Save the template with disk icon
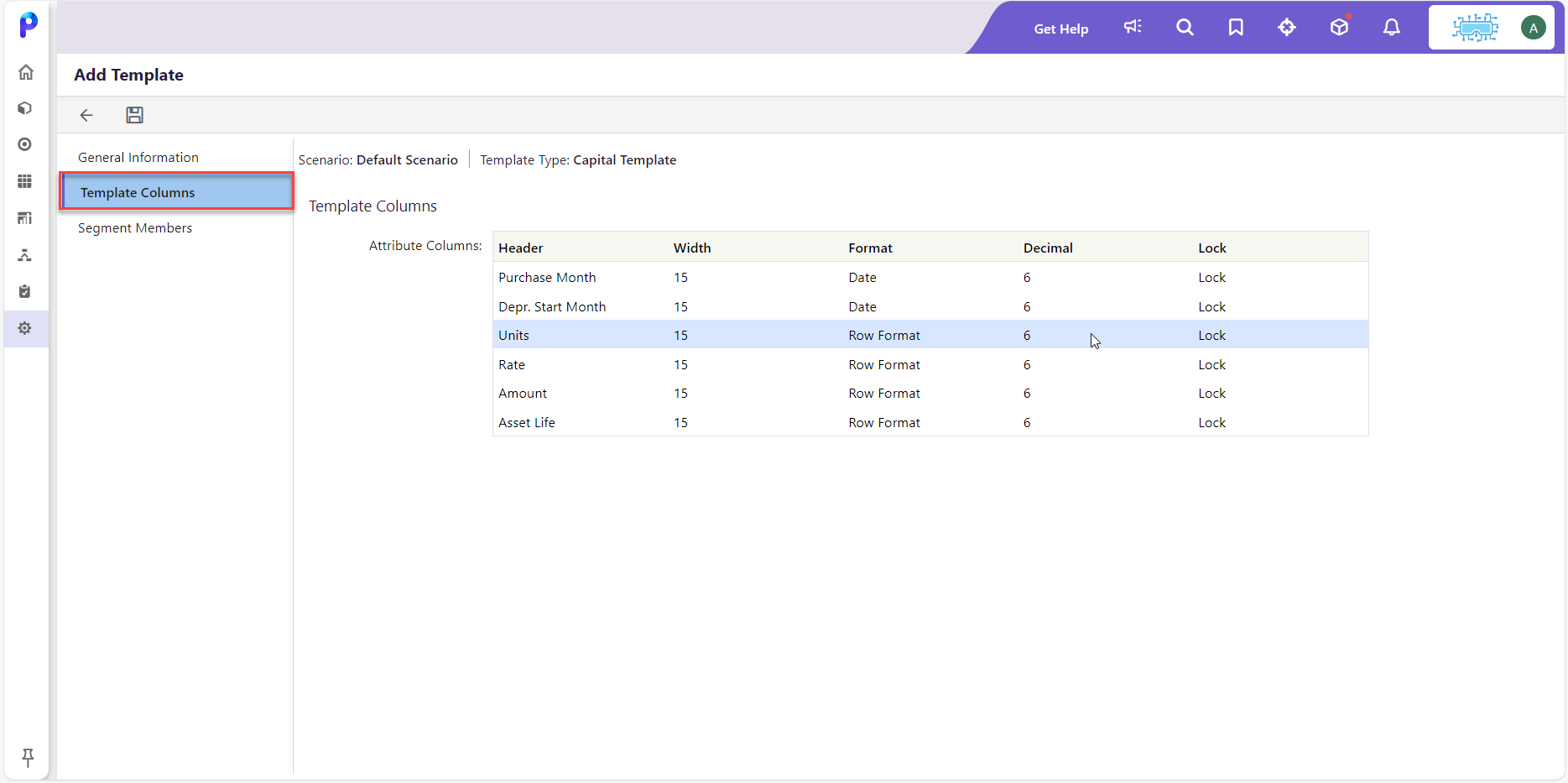The width and height of the screenshot is (1568, 783). pyautogui.click(x=134, y=115)
